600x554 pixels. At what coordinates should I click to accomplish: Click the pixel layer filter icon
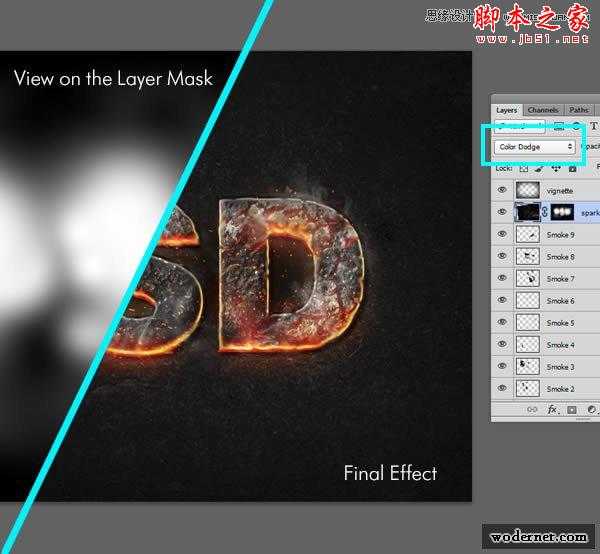tap(559, 126)
